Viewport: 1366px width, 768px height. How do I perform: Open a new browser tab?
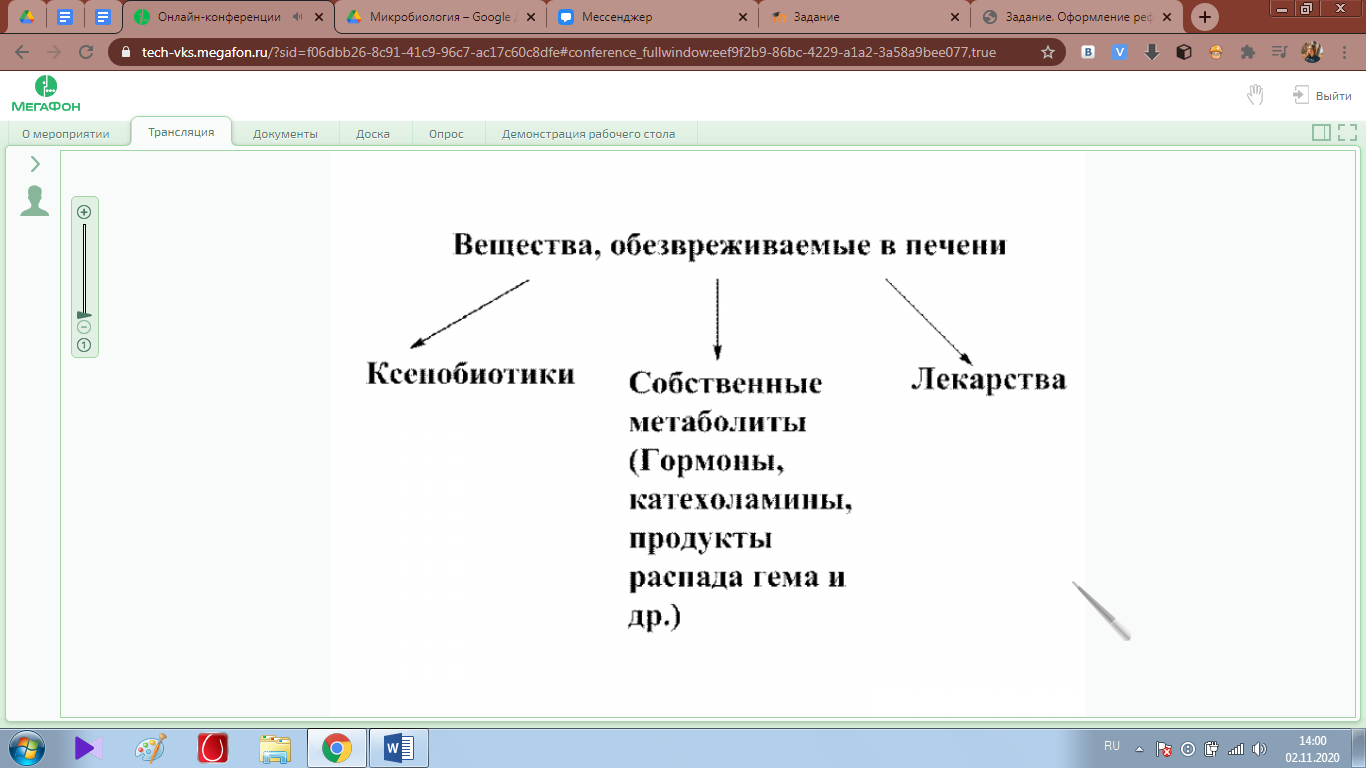(1205, 17)
